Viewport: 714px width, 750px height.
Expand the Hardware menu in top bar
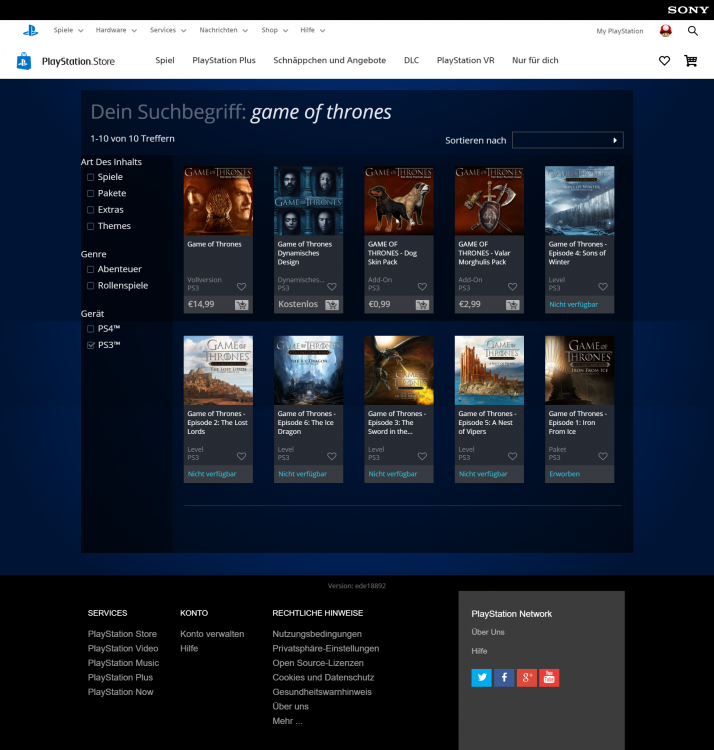[x=115, y=31]
